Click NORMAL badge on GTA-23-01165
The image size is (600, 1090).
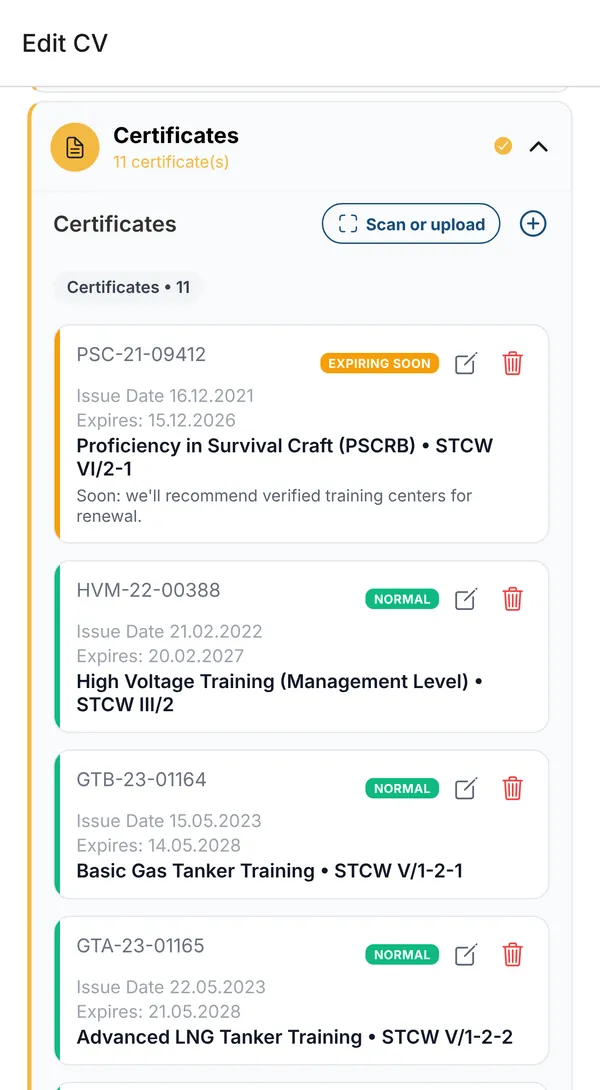click(x=402, y=954)
